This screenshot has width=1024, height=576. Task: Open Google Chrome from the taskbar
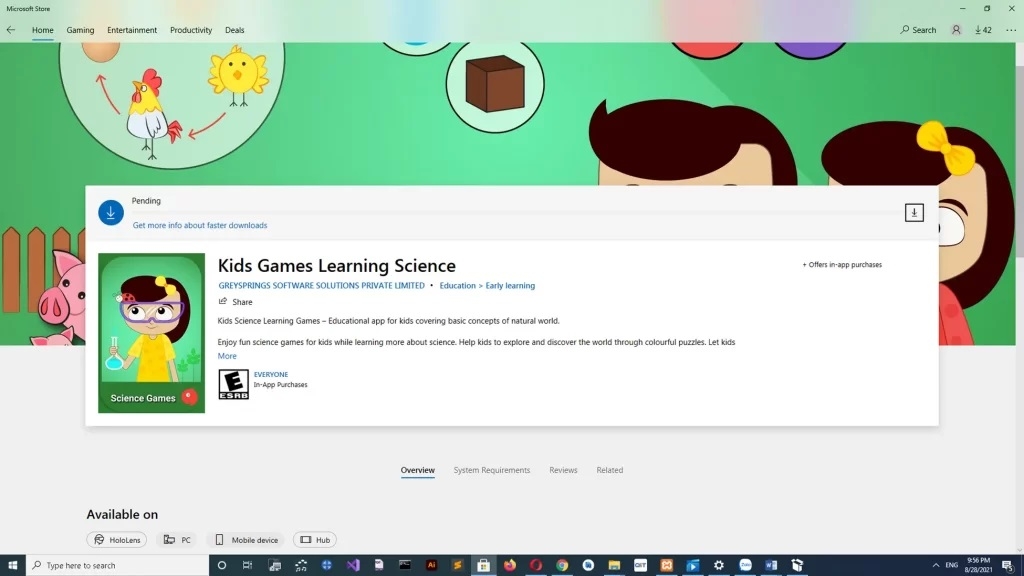point(562,565)
